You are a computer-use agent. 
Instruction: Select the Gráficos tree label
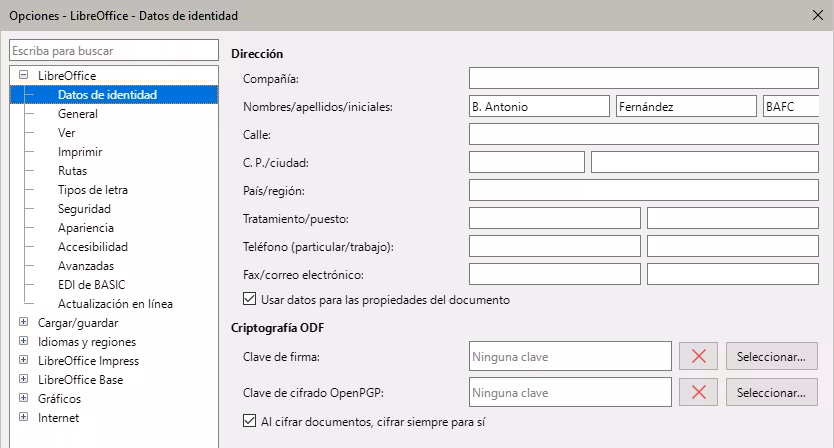[59, 399]
